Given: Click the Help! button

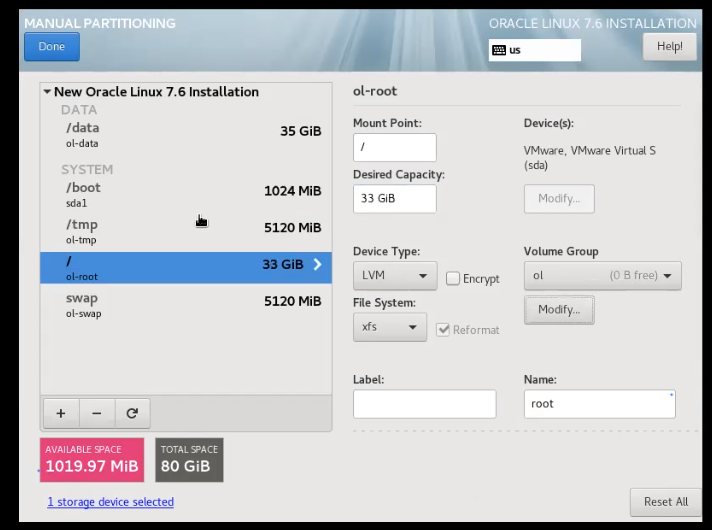Looking at the screenshot, I should click(669, 46).
